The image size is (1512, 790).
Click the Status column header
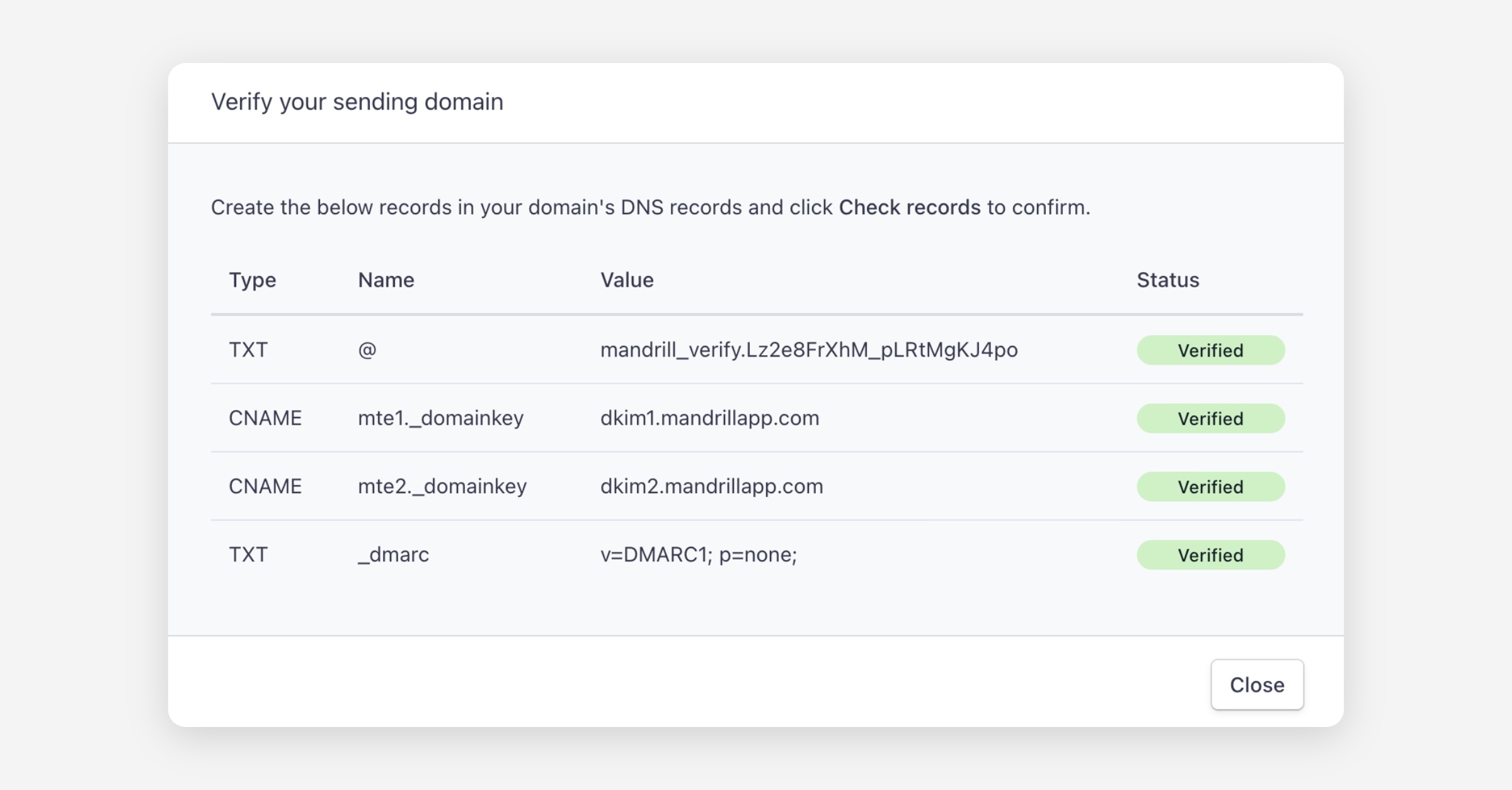click(1167, 280)
